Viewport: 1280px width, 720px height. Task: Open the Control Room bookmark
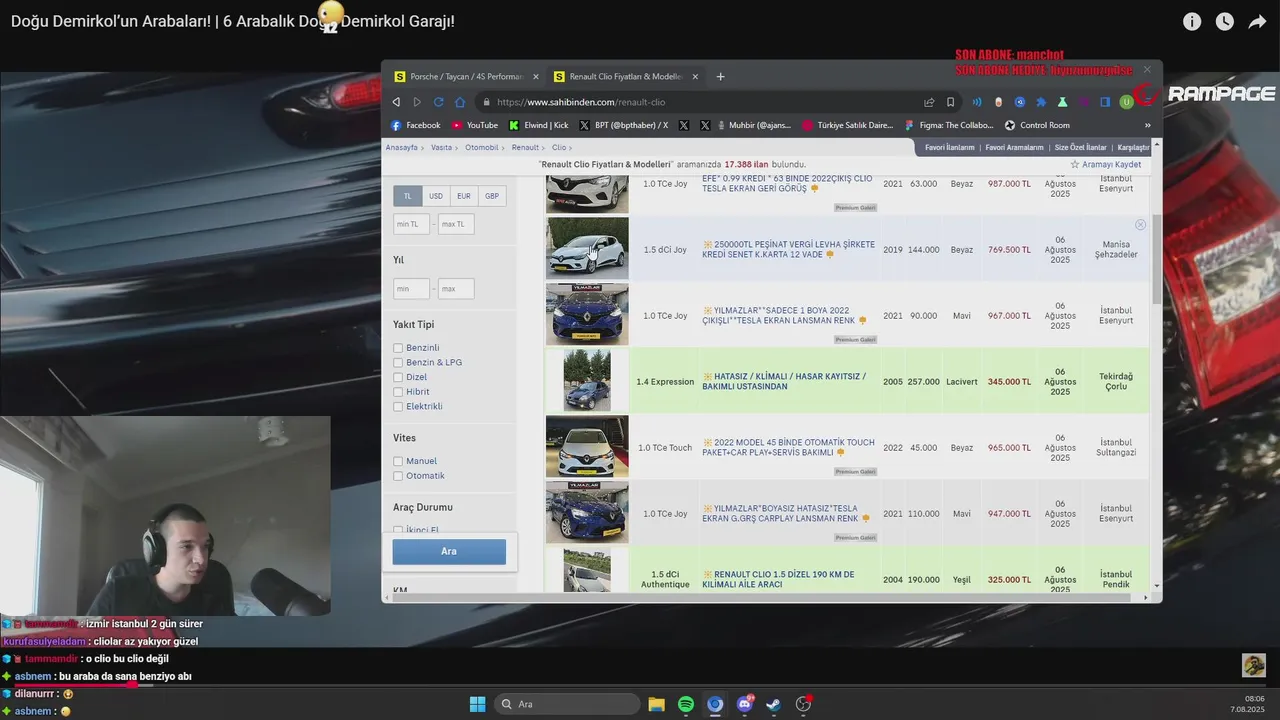click(x=1037, y=125)
